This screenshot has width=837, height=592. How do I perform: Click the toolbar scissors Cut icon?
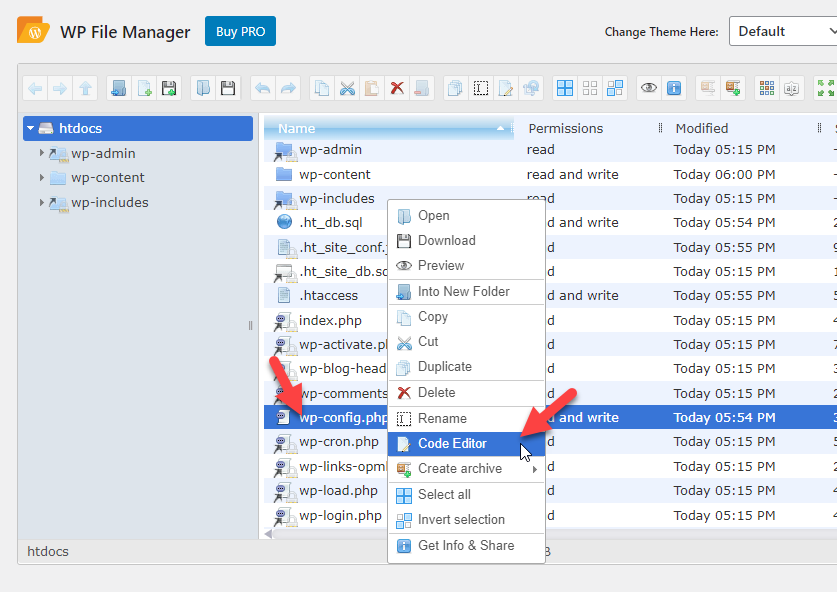coord(347,88)
